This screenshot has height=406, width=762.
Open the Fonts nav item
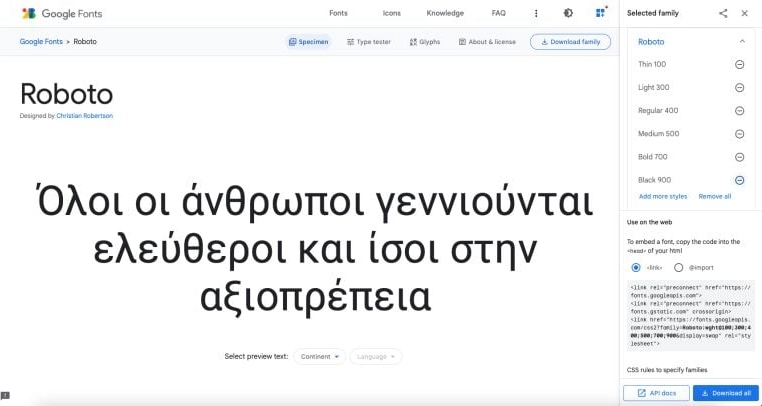[x=338, y=13]
